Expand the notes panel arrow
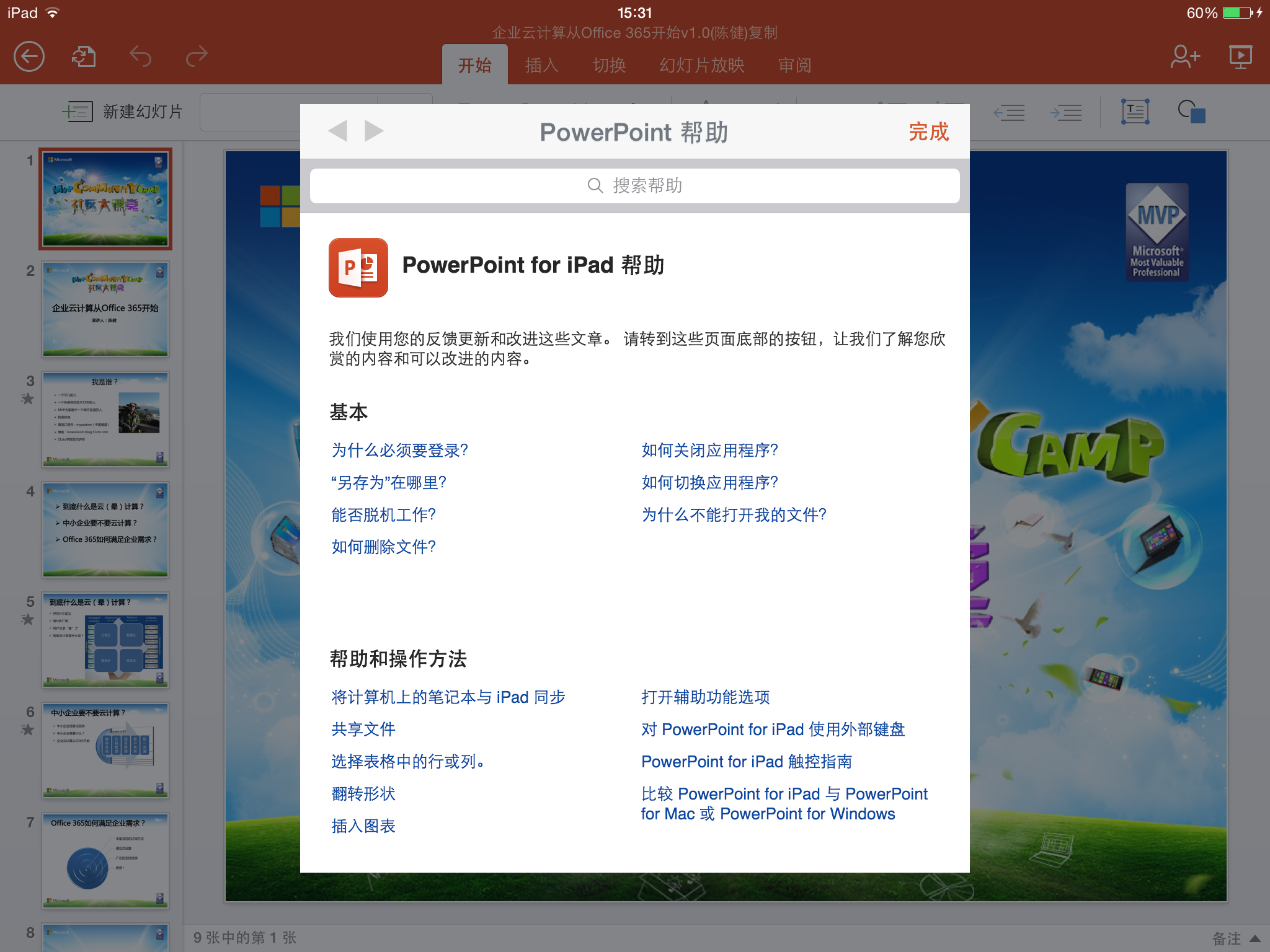 (x=1255, y=938)
